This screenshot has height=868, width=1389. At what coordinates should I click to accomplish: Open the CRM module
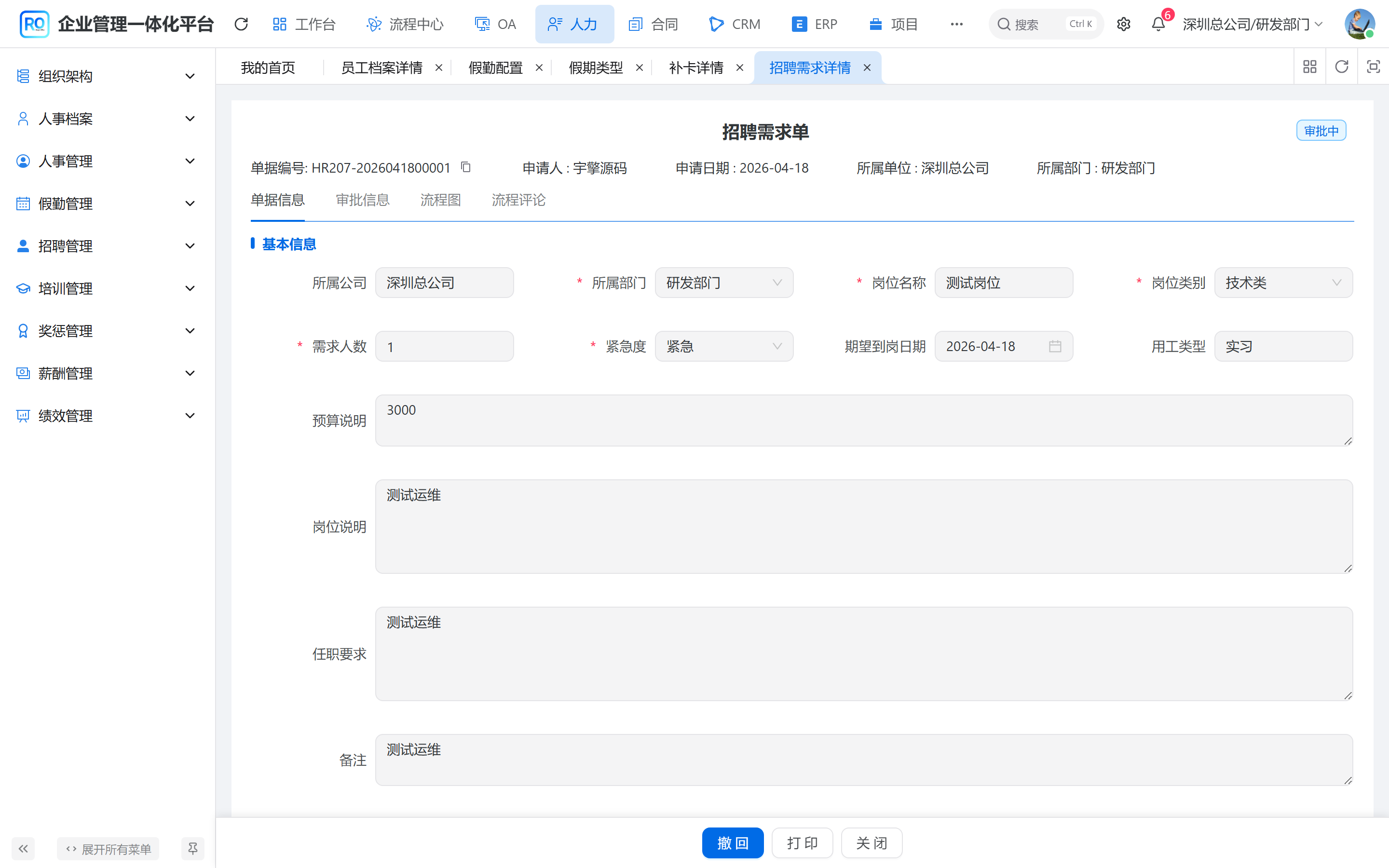(x=735, y=24)
